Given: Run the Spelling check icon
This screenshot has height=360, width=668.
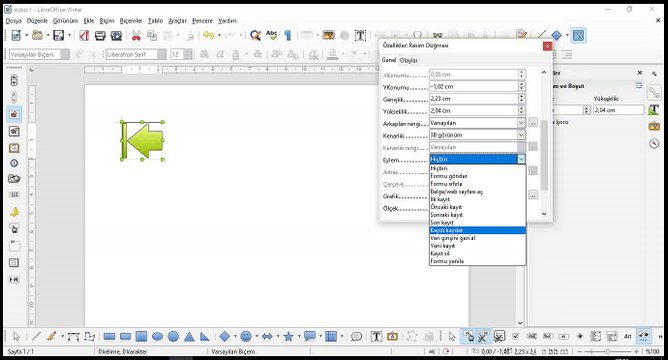Looking at the screenshot, I should coord(271,35).
